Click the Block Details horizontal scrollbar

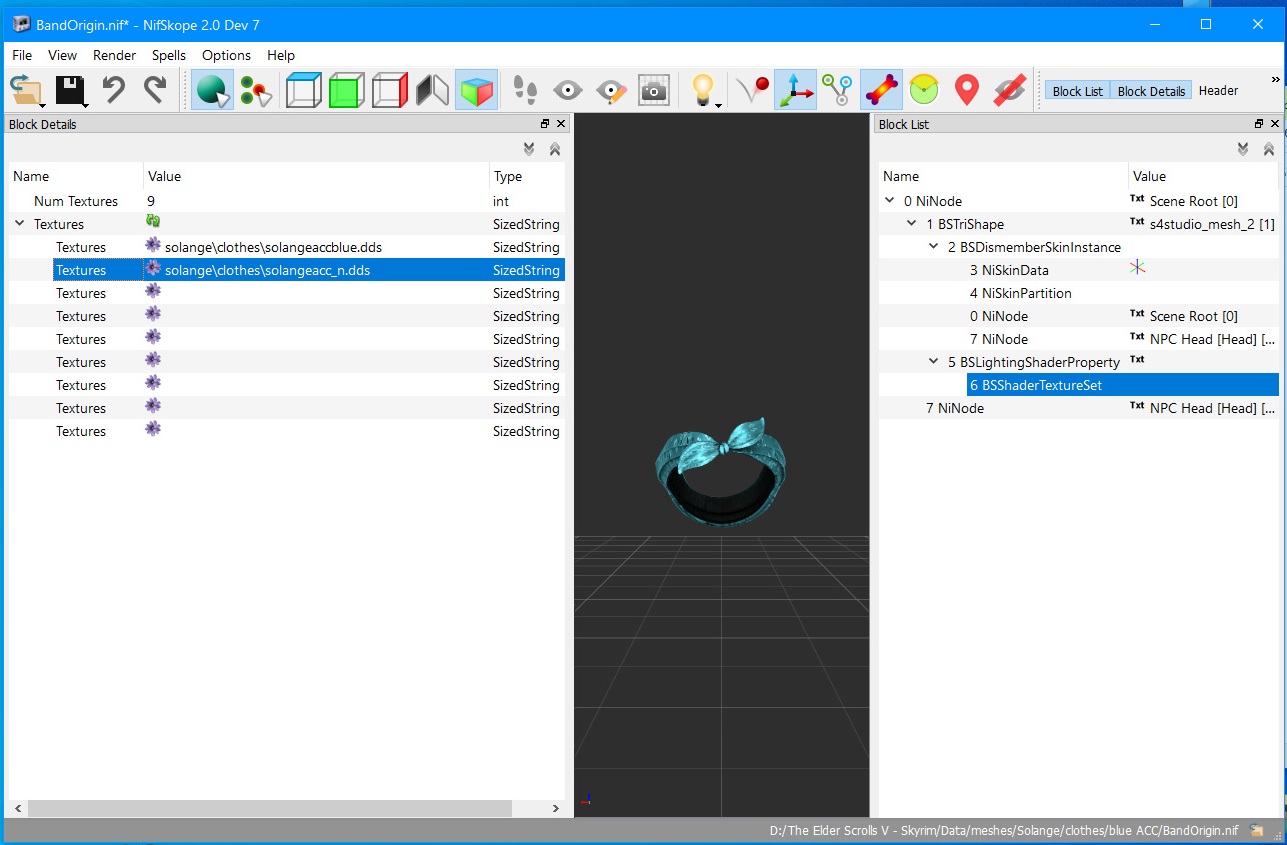click(269, 808)
